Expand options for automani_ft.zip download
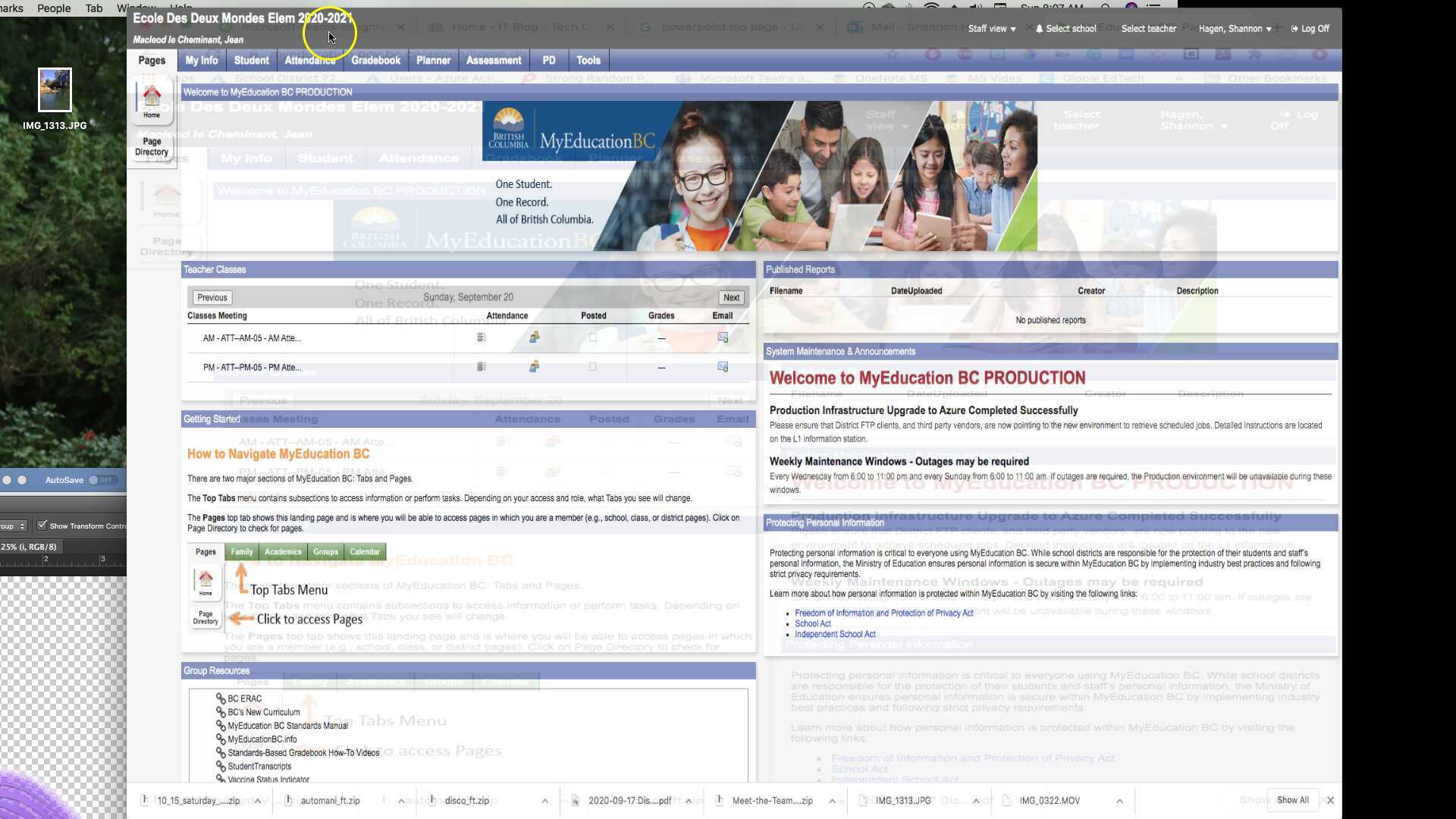Viewport: 1456px width, 819px height. tap(401, 801)
